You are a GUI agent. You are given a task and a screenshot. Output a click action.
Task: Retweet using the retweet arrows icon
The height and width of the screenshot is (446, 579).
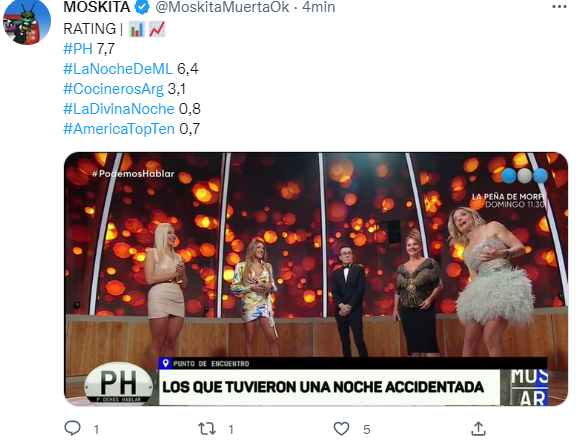pyautogui.click(x=207, y=429)
